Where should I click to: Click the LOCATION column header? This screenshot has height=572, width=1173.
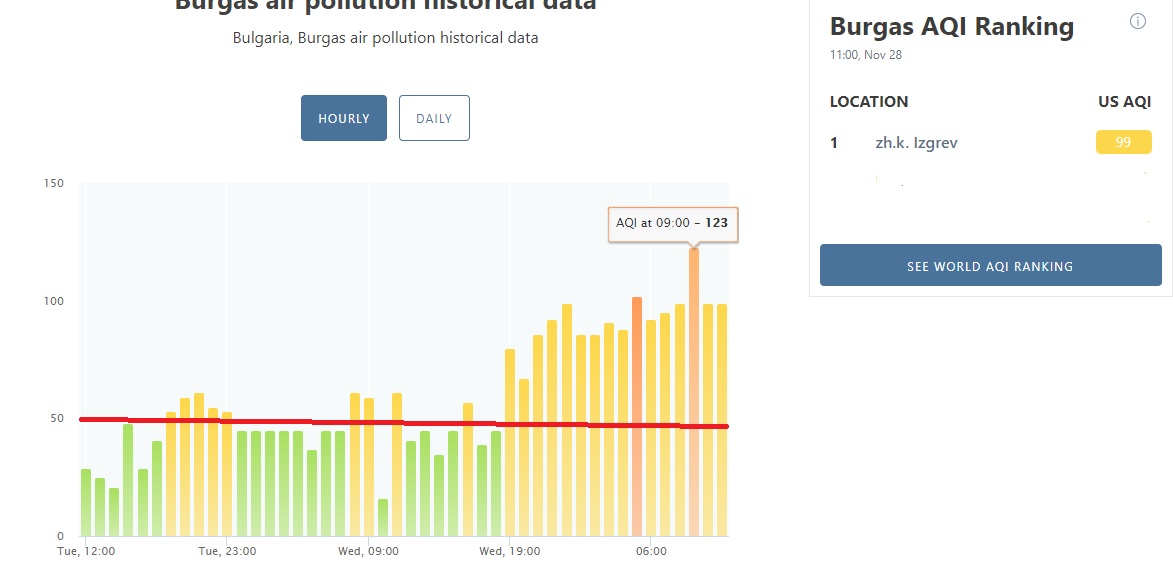(869, 102)
